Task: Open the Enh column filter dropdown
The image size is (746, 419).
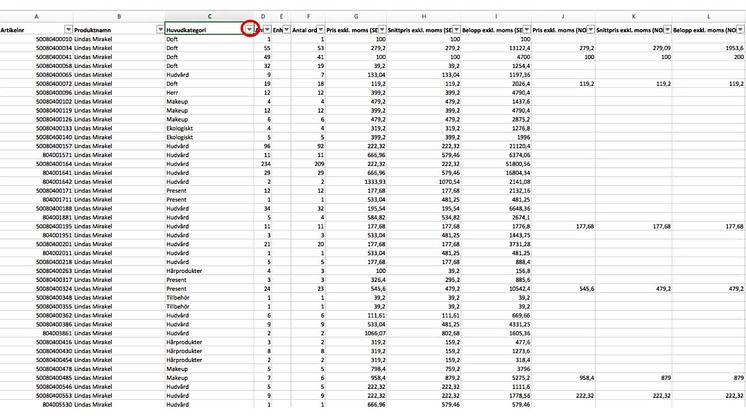Action: 286,29
